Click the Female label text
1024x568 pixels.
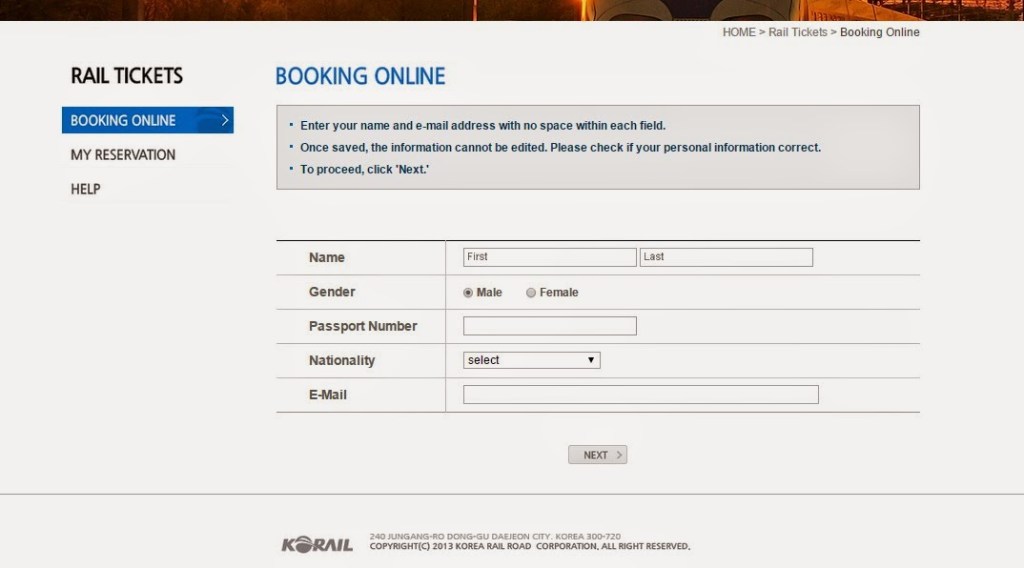click(558, 292)
